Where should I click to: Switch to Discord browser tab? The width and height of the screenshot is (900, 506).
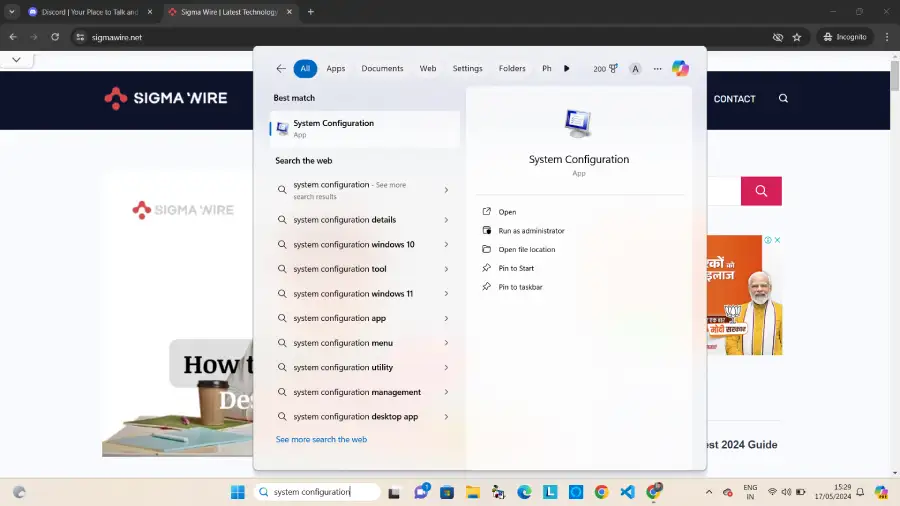(91, 12)
